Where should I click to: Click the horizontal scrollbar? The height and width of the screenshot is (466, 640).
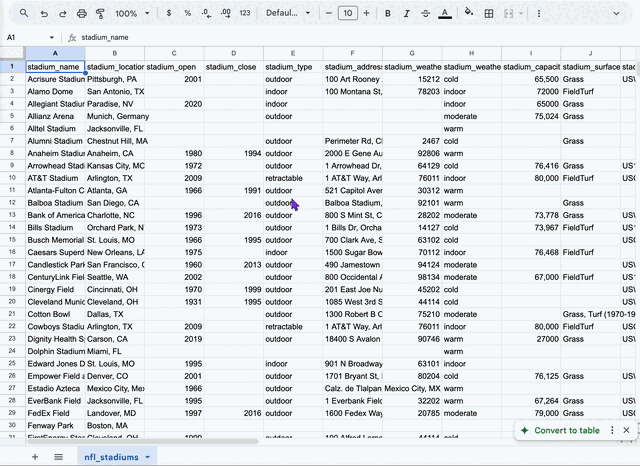coord(143,441)
